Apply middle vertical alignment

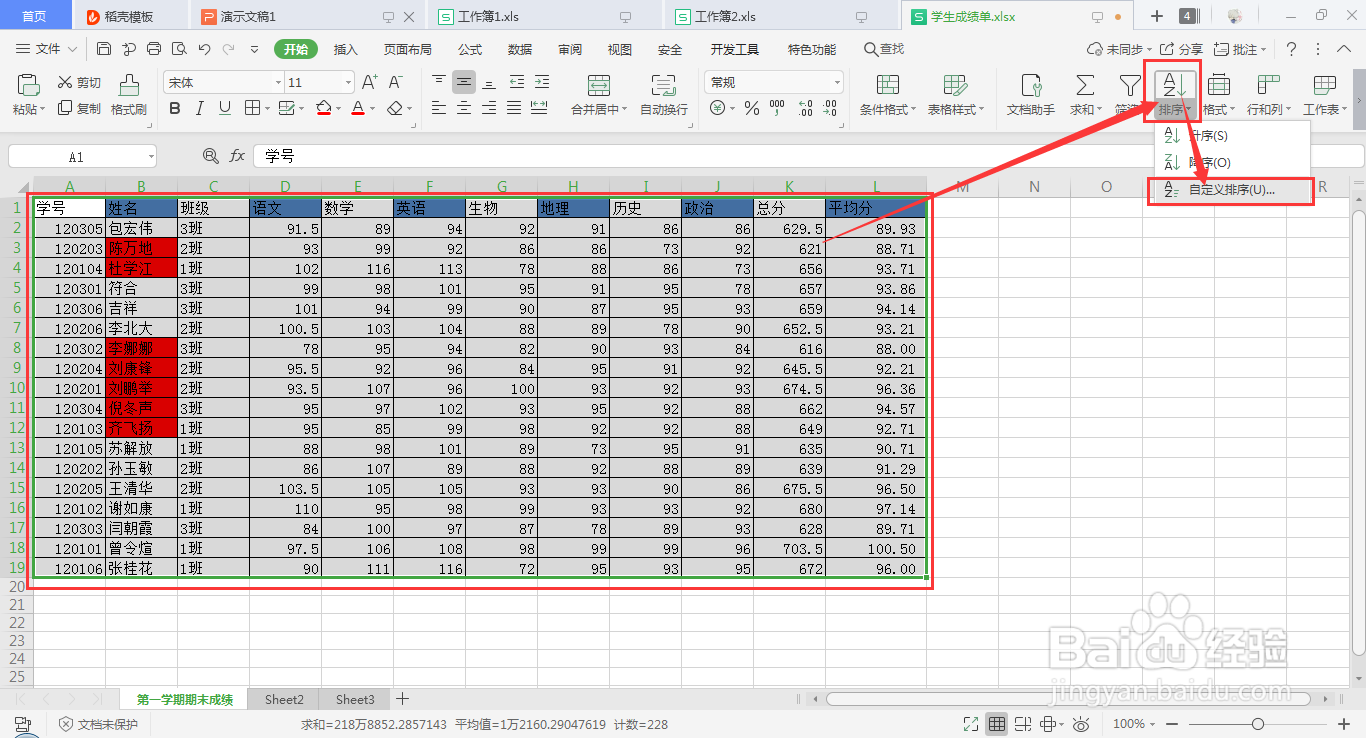click(x=463, y=82)
